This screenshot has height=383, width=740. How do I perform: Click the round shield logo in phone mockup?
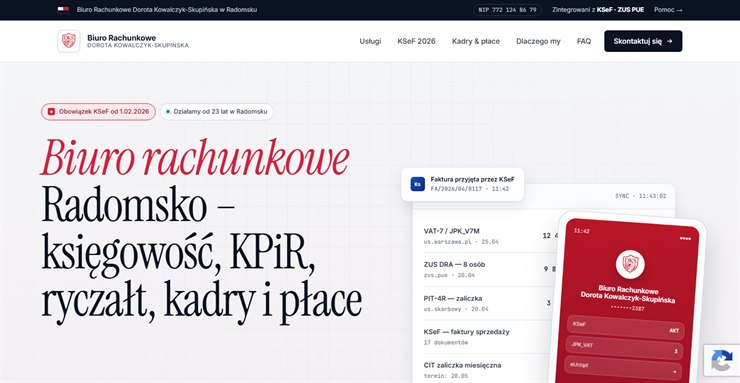pos(630,264)
